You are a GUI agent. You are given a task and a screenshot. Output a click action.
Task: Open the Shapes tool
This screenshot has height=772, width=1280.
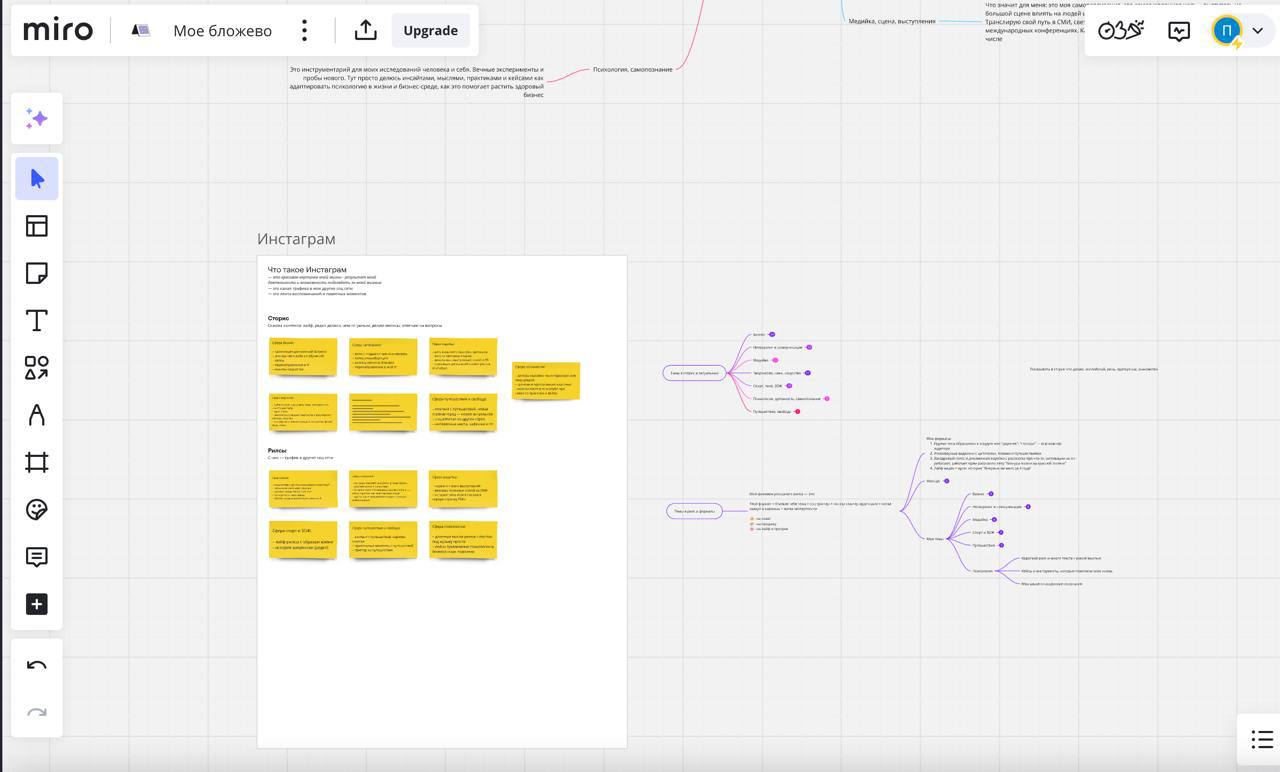click(x=37, y=368)
